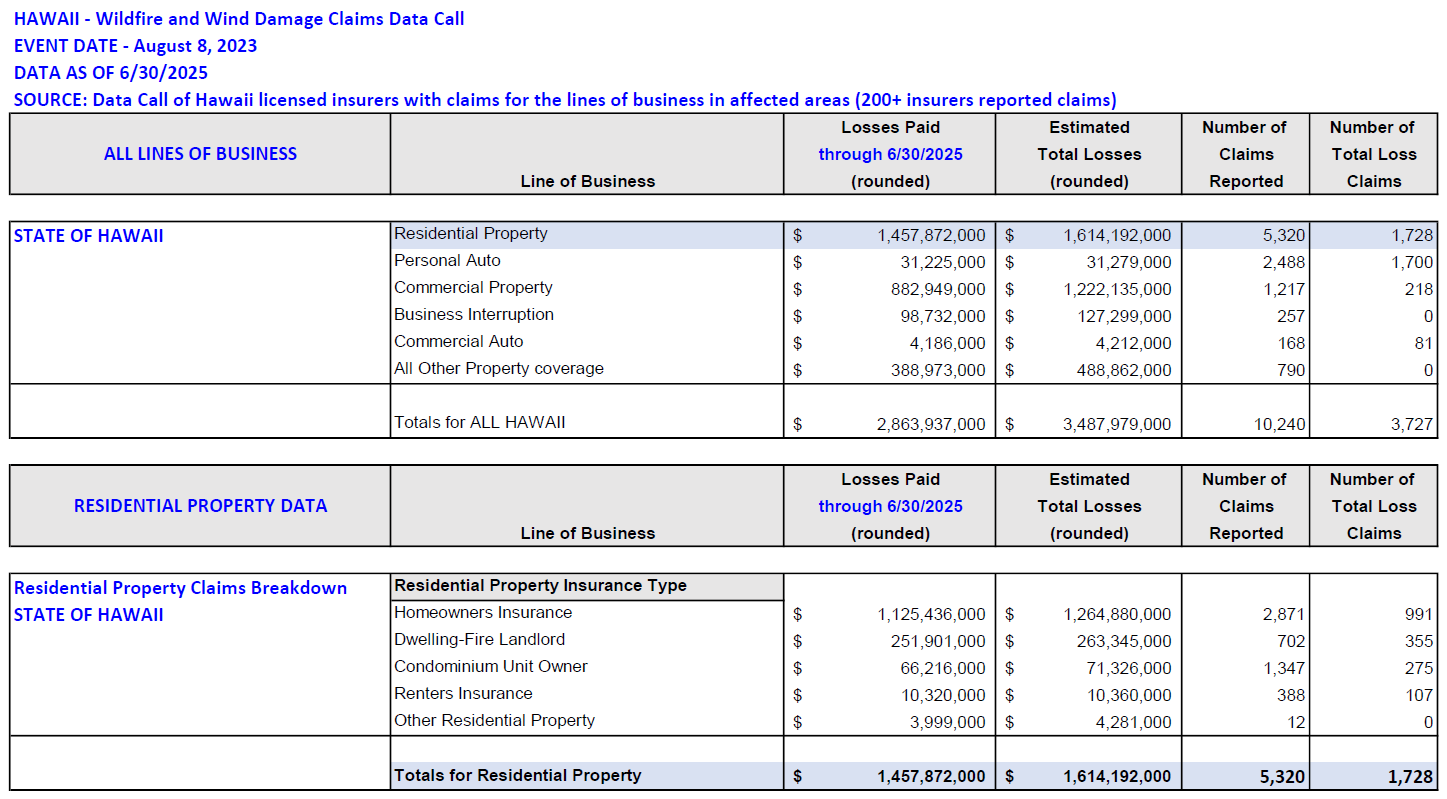This screenshot has width=1447, height=799.
Task: Select the 'Dwelling-Fire Landlord' row label
Action: 479,640
